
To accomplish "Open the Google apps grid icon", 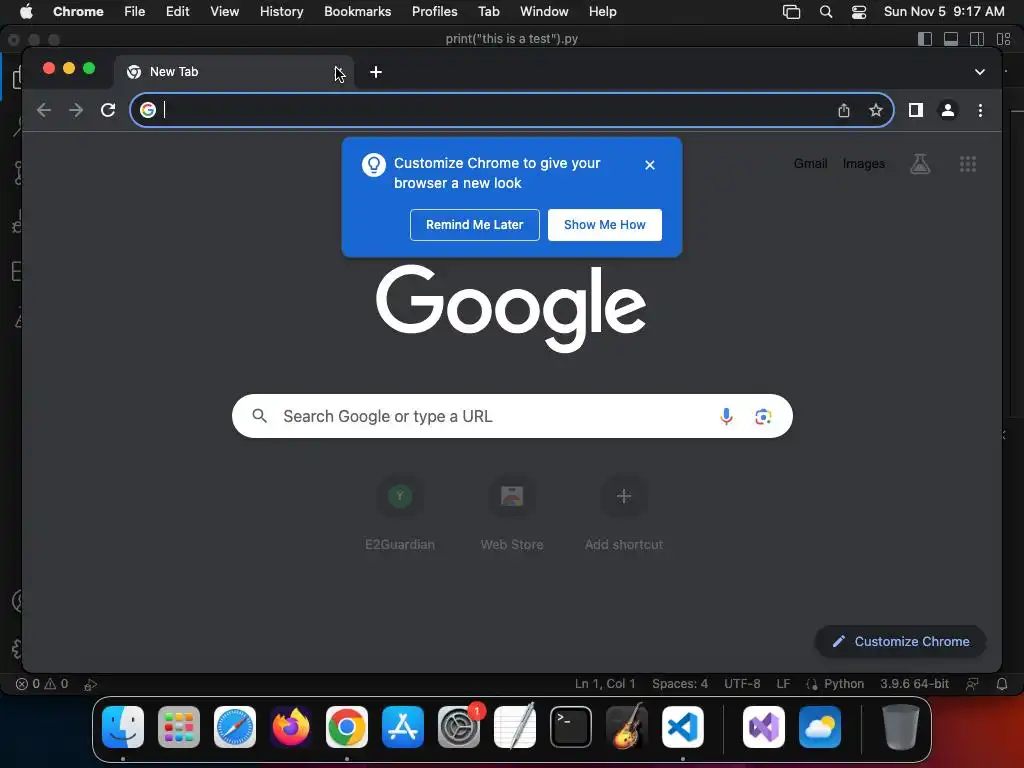I will click(968, 164).
